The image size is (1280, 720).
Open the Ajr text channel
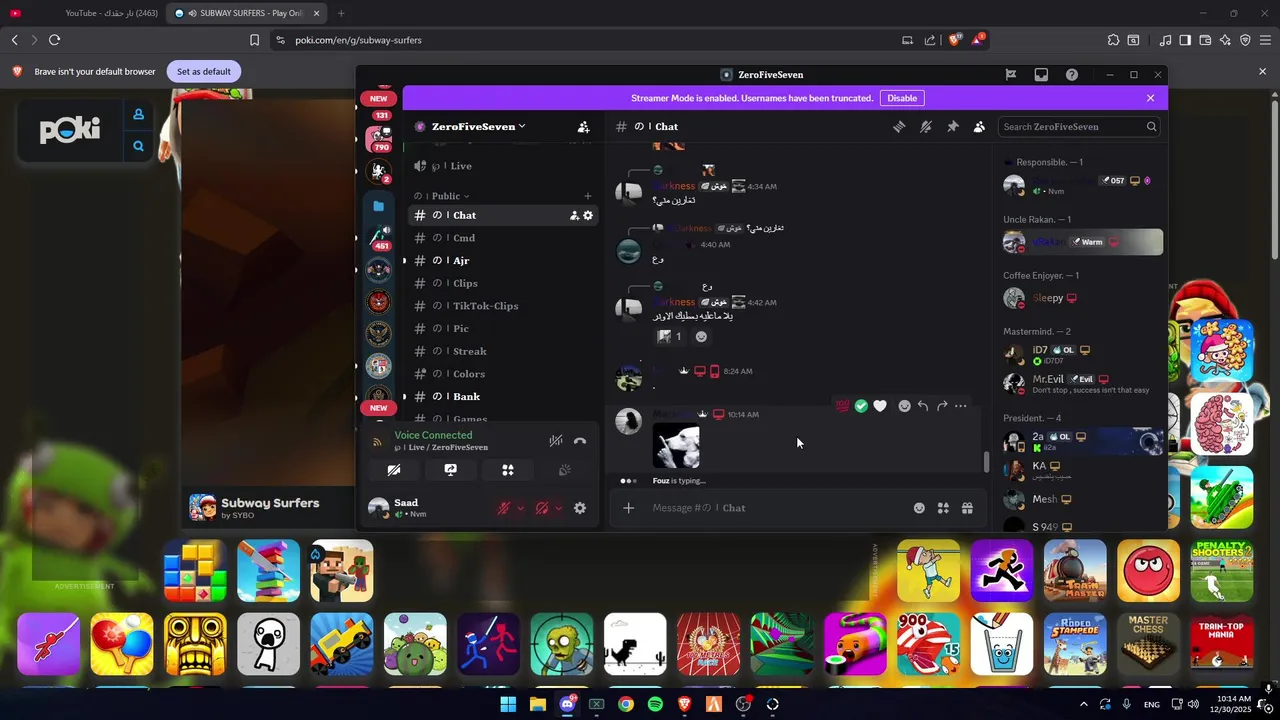click(504, 261)
